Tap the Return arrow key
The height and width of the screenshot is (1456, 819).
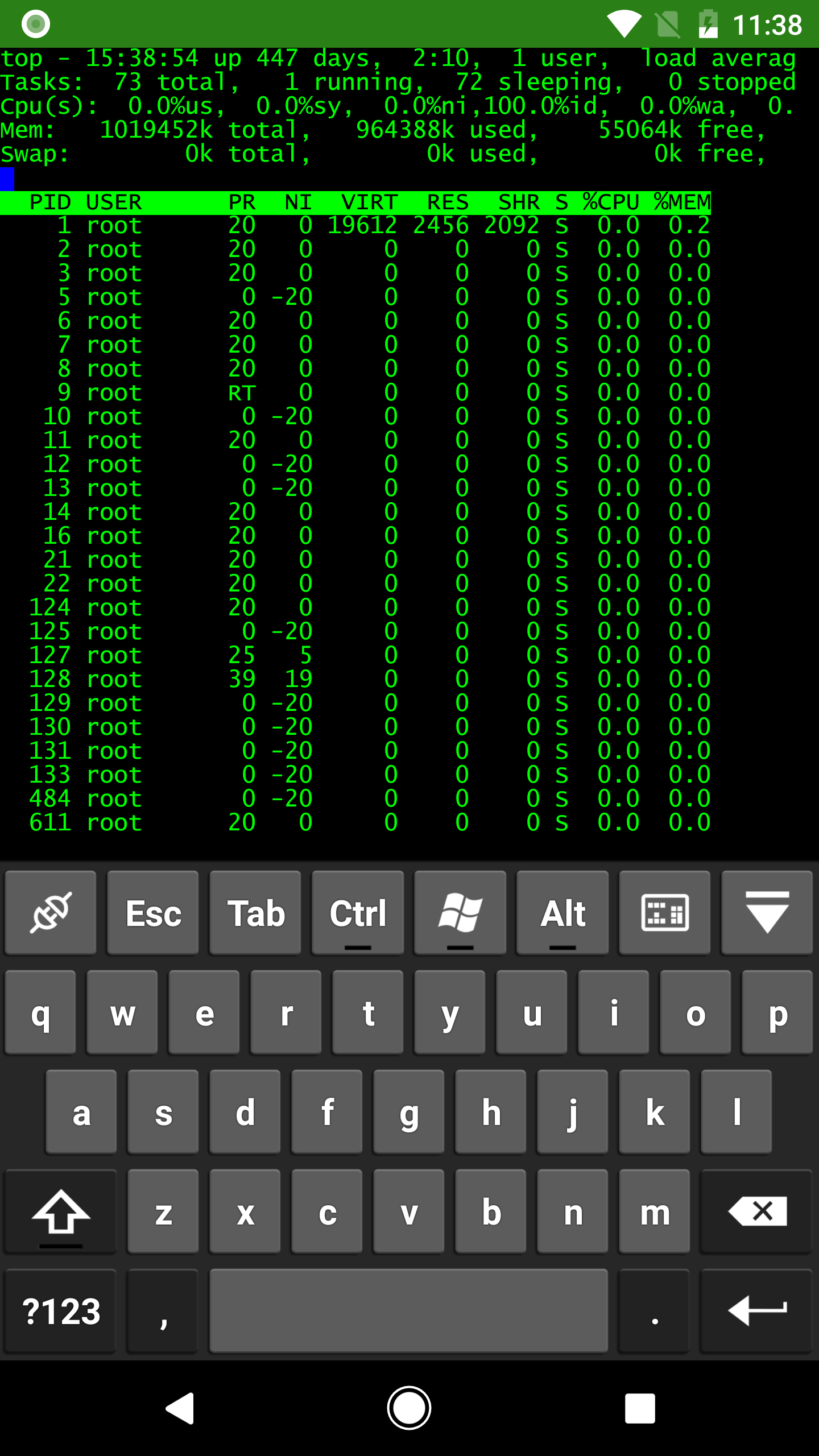point(757,1311)
